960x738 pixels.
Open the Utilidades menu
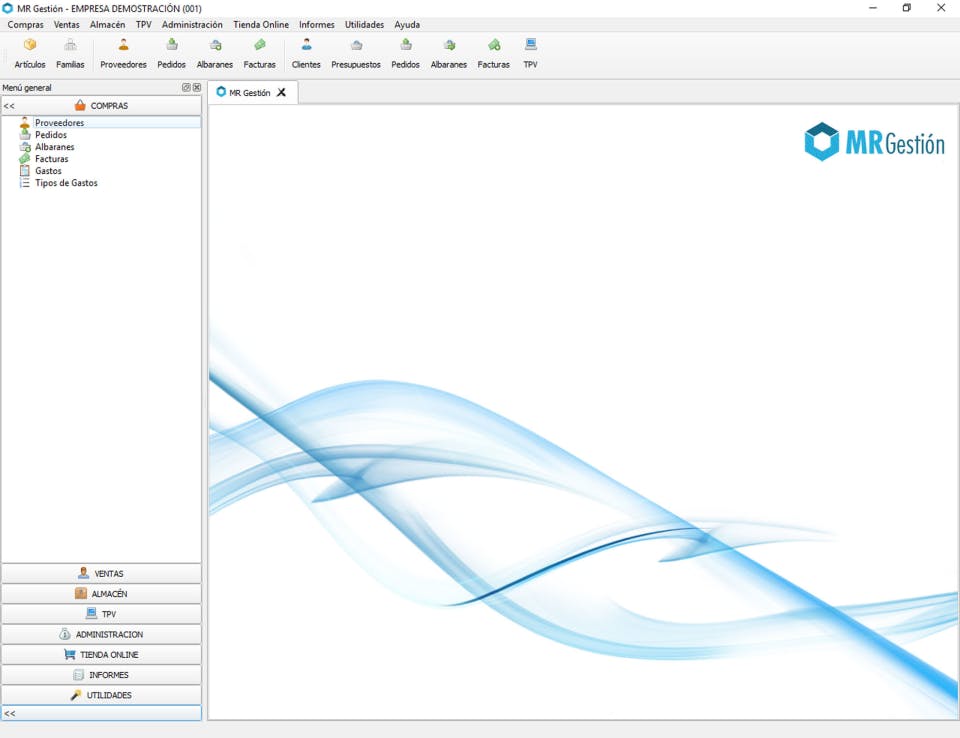[364, 24]
